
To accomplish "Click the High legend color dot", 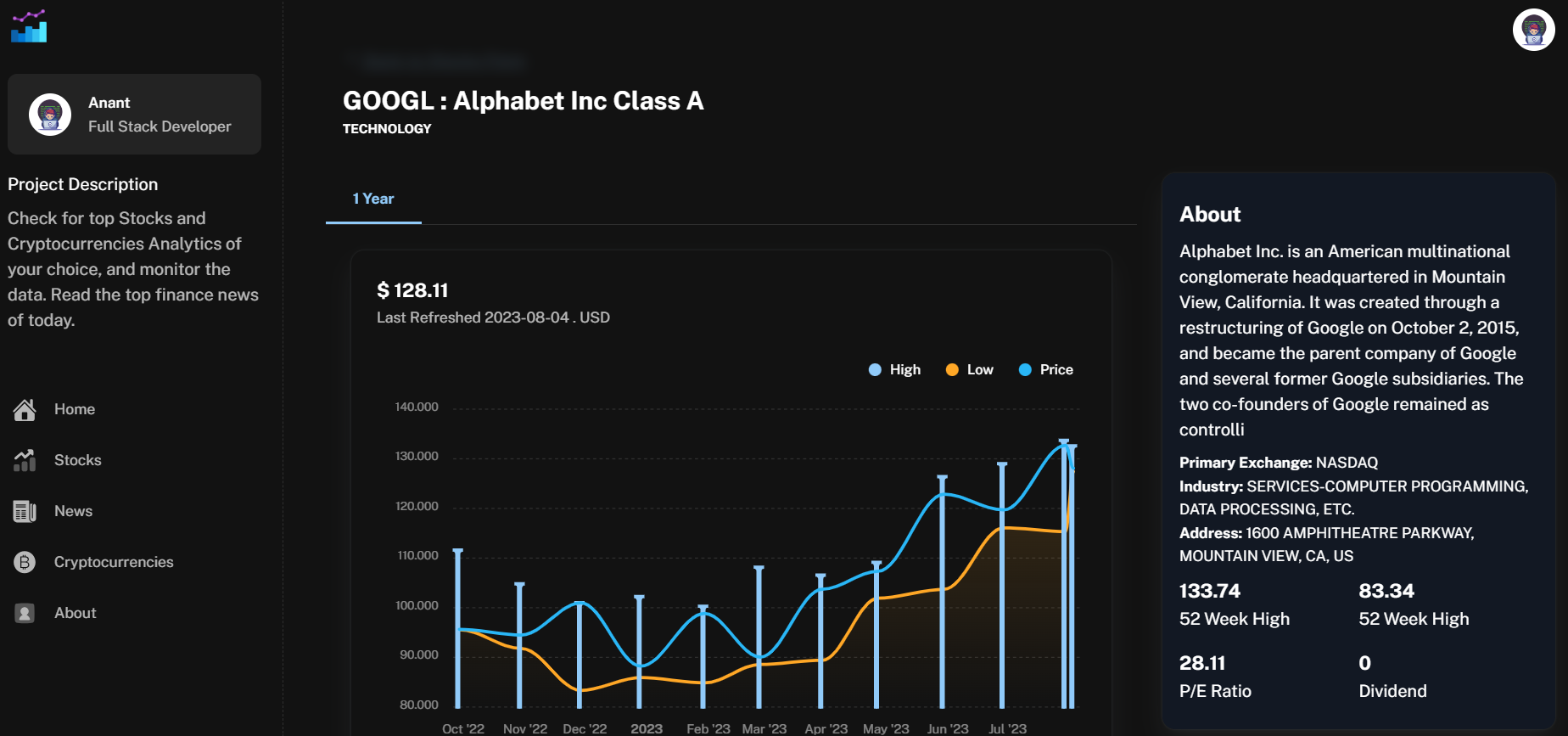I will 875,369.
